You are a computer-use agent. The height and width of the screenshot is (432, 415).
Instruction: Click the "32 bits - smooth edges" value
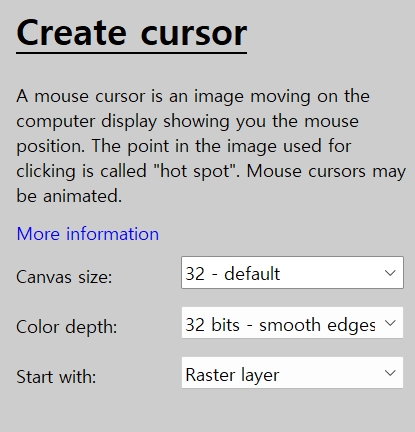(x=280, y=325)
